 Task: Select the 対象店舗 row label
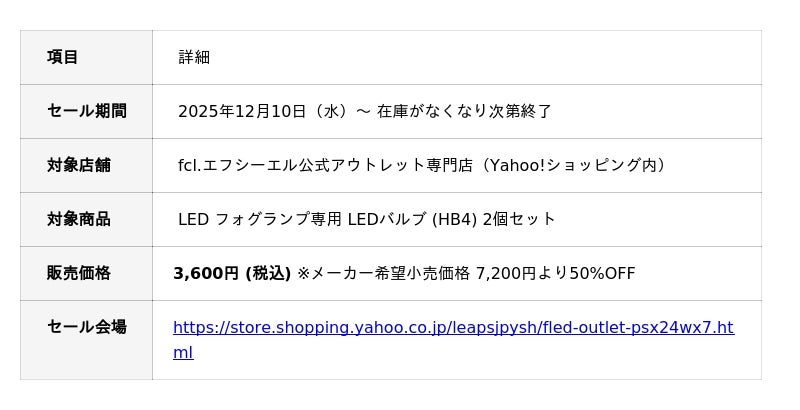tap(78, 165)
